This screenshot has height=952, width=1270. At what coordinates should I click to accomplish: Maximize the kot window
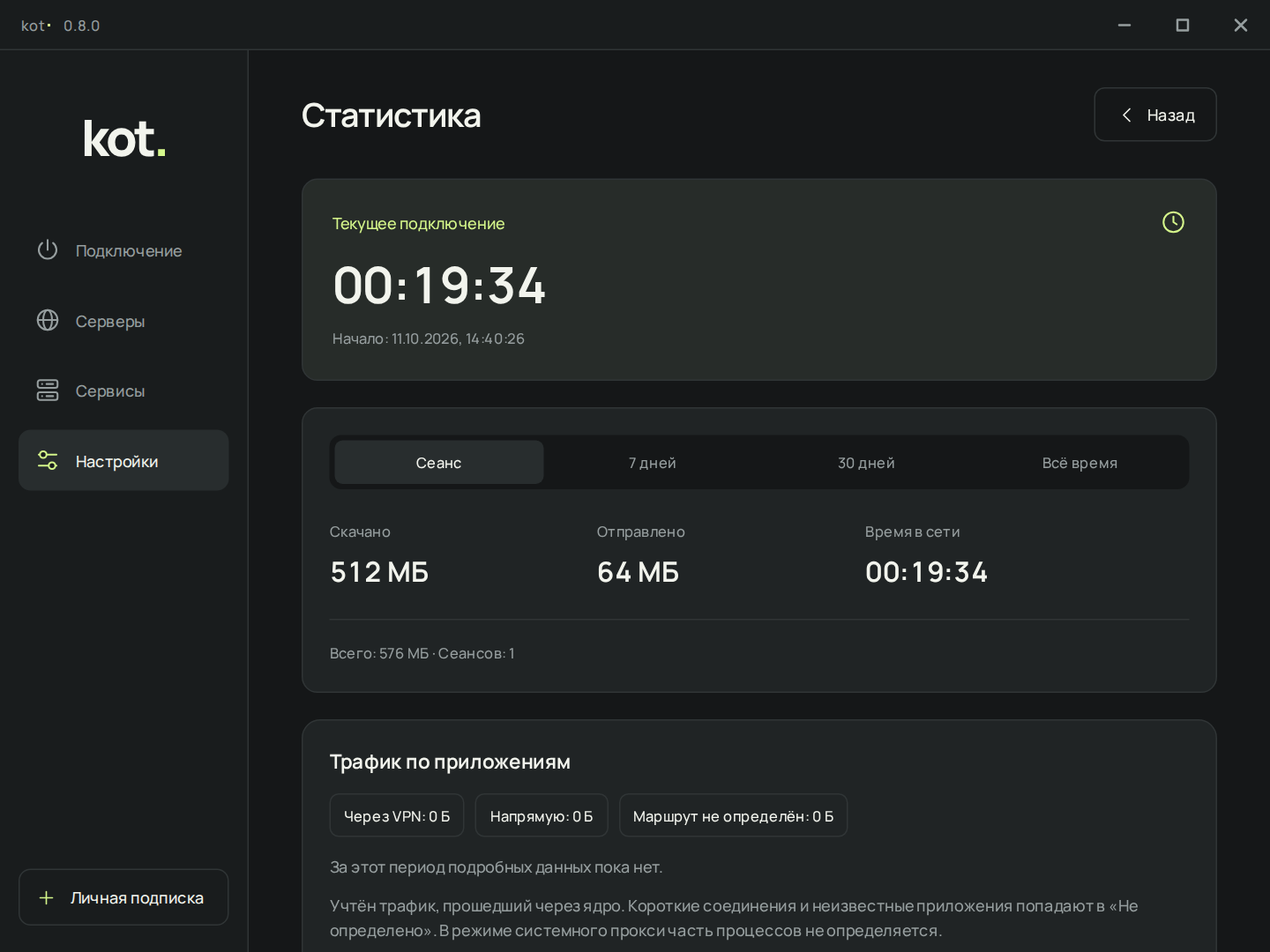(x=1183, y=25)
